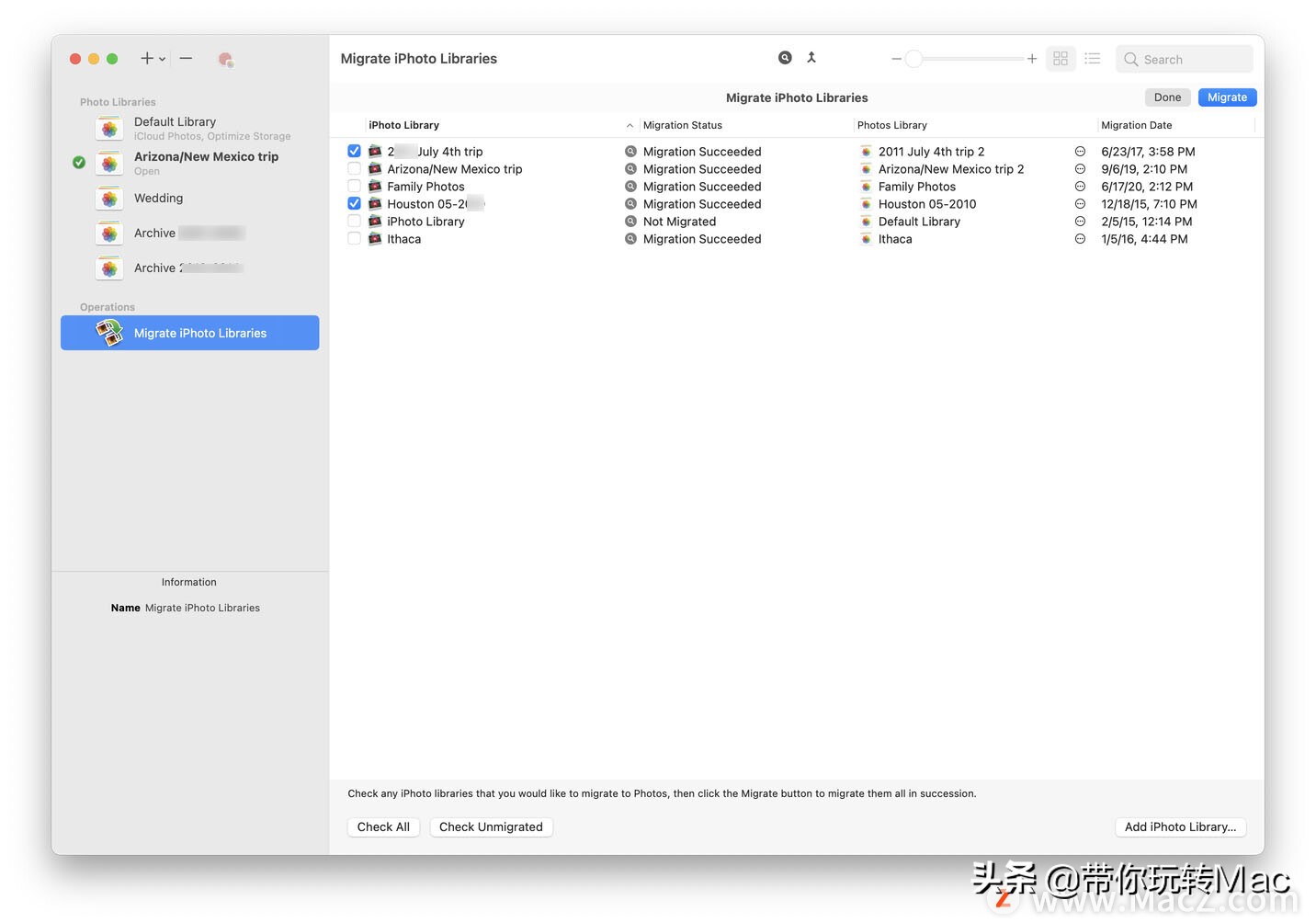
Task: Click the remove library minus button
Action: pyautogui.click(x=186, y=59)
